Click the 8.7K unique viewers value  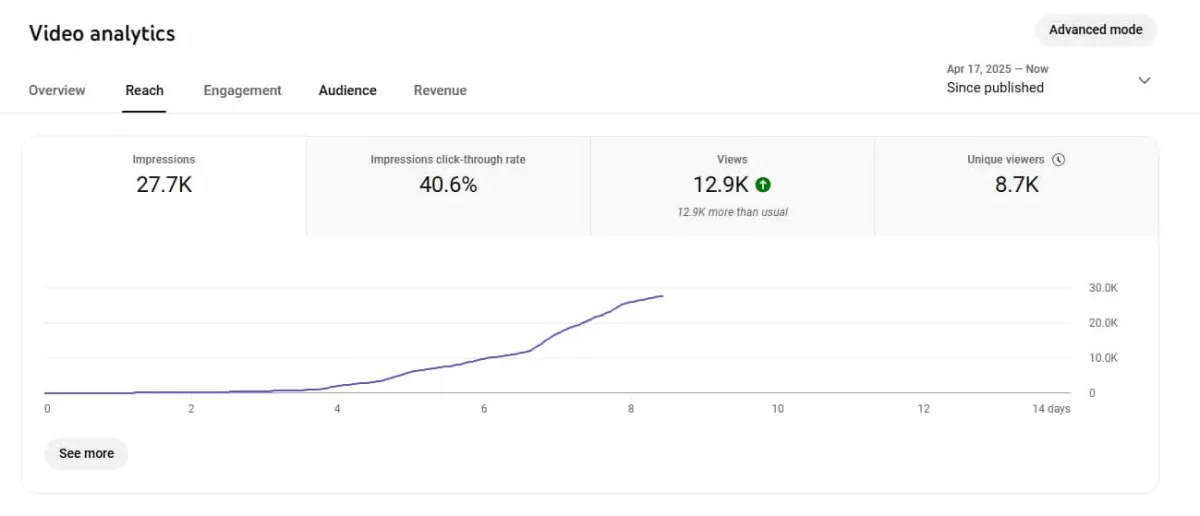point(1016,185)
